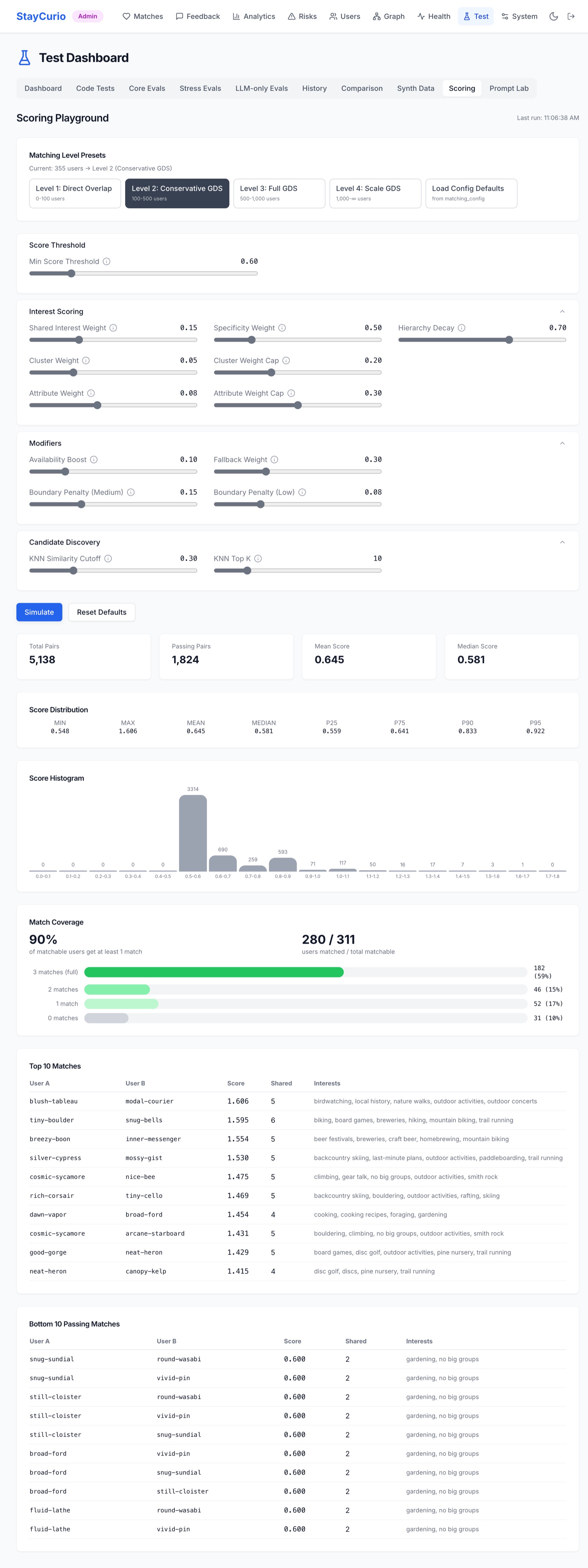Toggle dark mode moon icon
This screenshot has height=1568, width=588.
coord(553,16)
